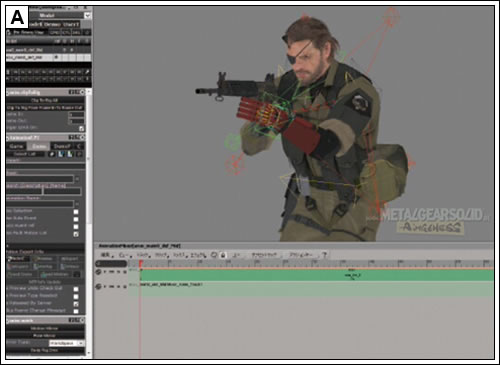Toggle the Preview Type checkbox

tap(76, 297)
